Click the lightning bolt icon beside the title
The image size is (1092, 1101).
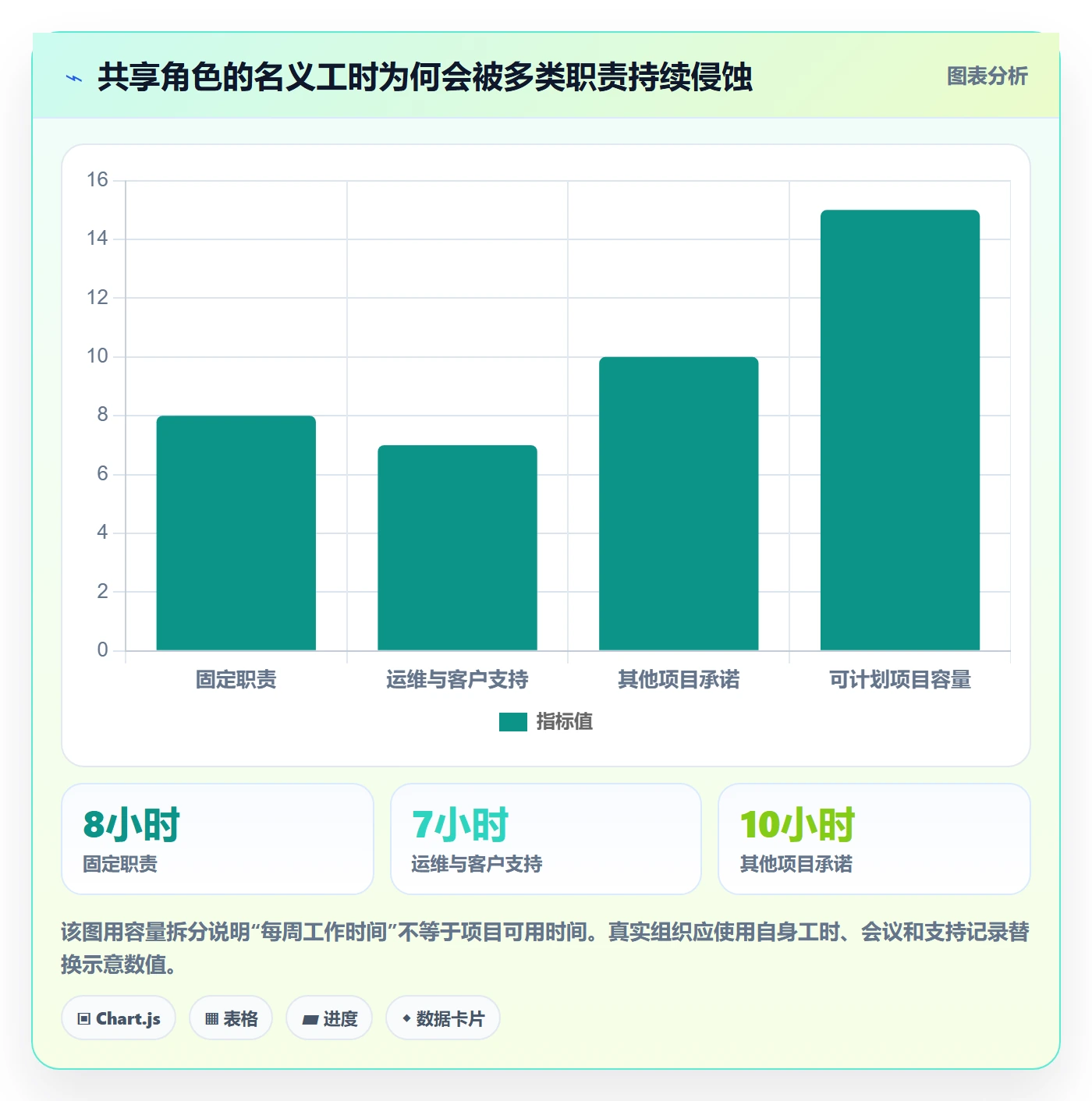click(x=74, y=78)
